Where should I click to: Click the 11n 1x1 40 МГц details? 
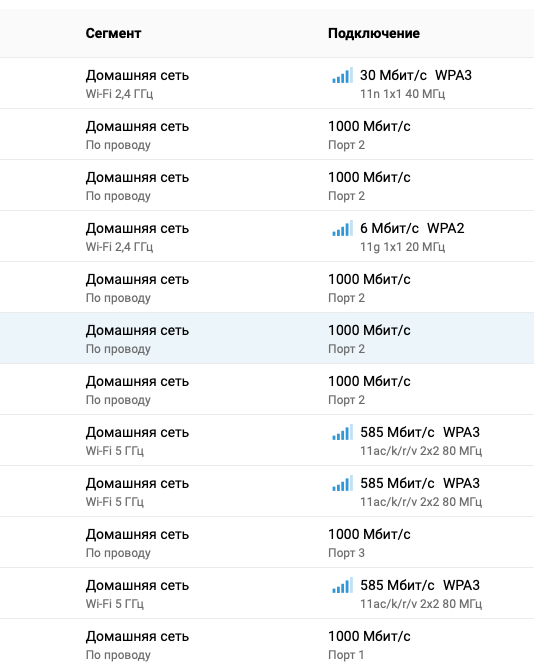pyautogui.click(x=402, y=94)
